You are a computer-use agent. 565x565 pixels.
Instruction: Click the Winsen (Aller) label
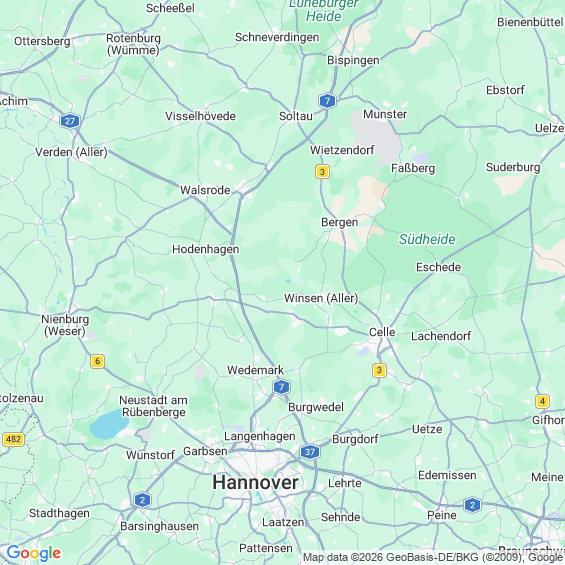pos(321,298)
